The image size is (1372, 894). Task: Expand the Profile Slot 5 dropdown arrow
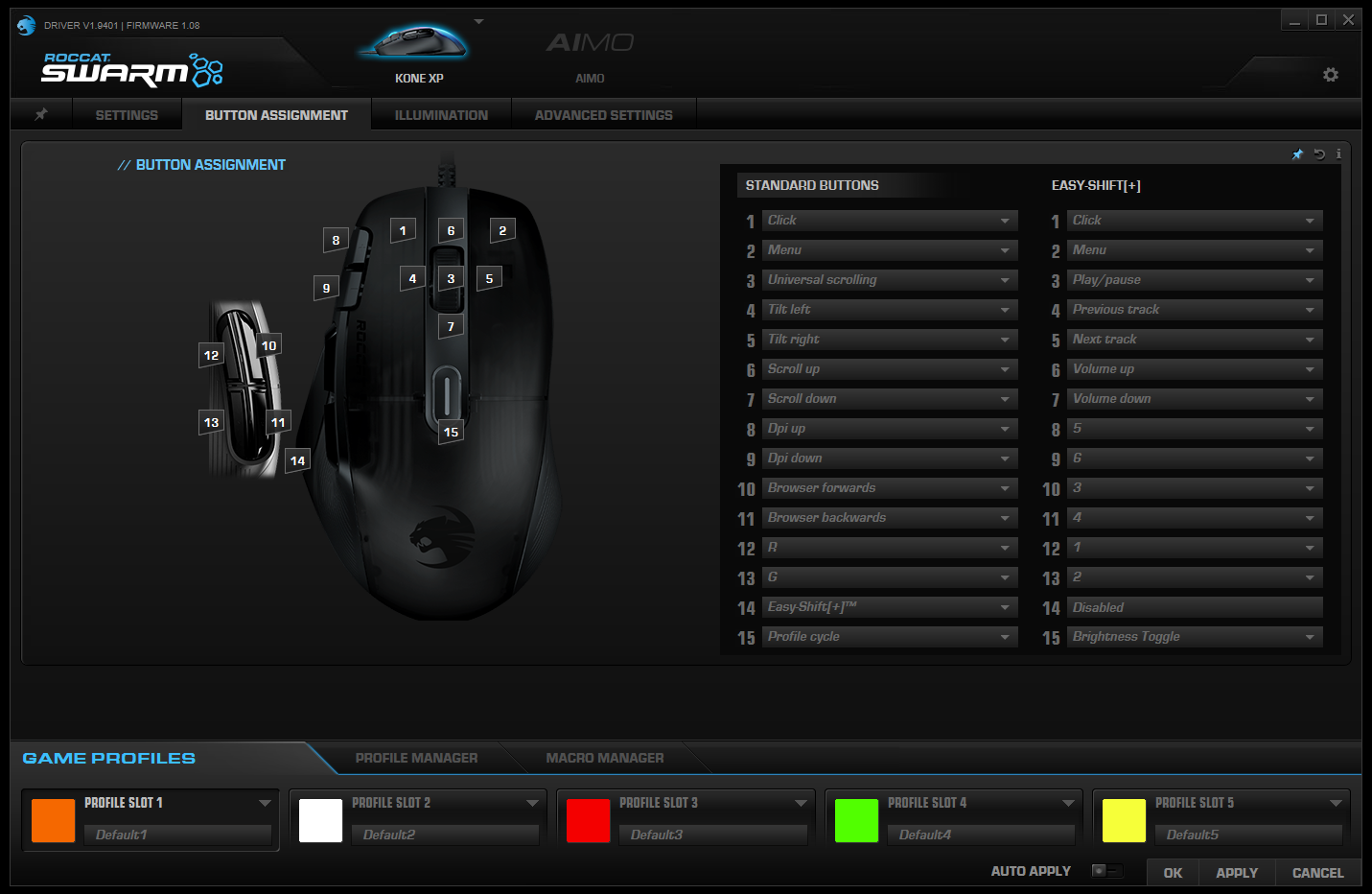[1335, 803]
